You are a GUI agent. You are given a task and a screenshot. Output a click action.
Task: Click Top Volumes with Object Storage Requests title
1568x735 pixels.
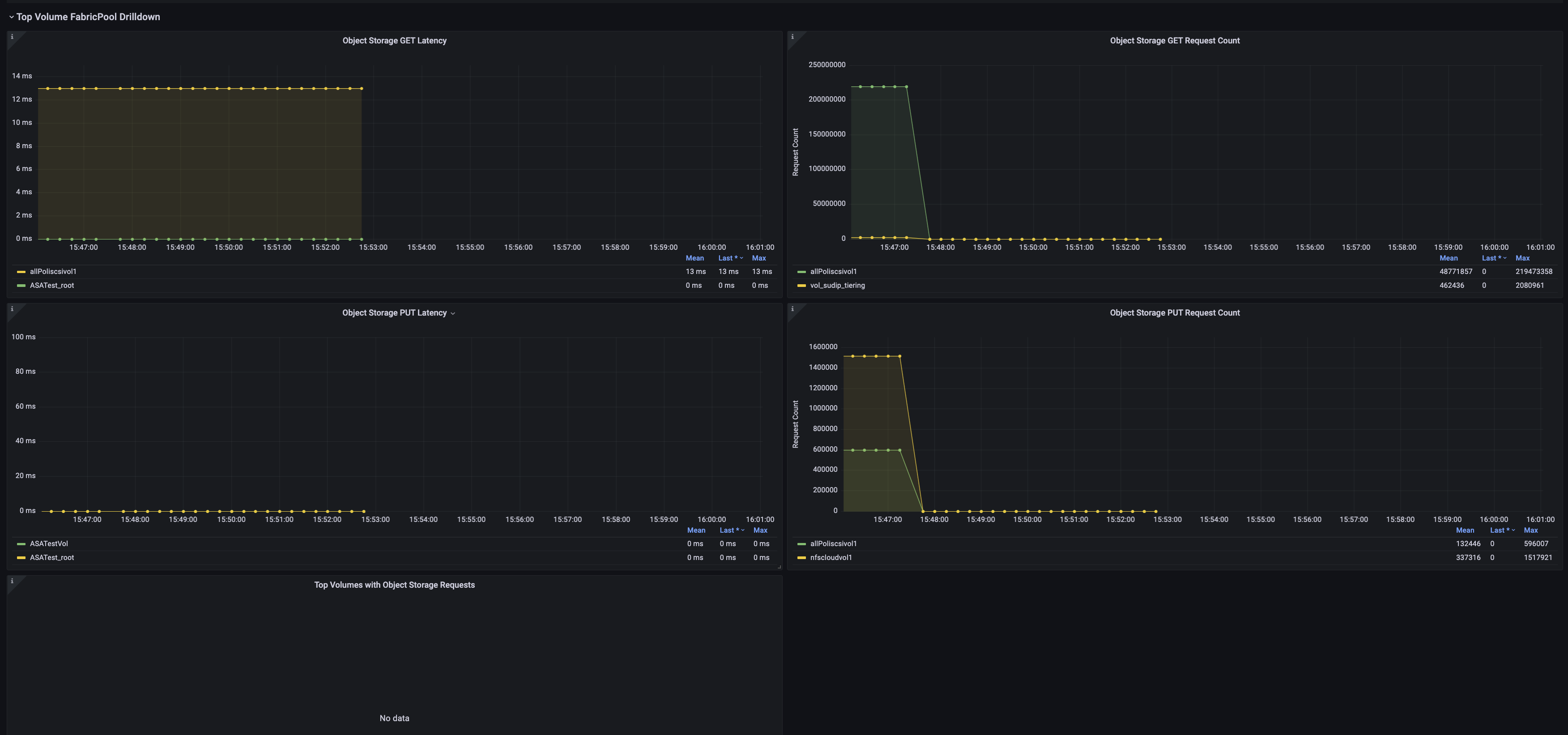[x=394, y=585]
